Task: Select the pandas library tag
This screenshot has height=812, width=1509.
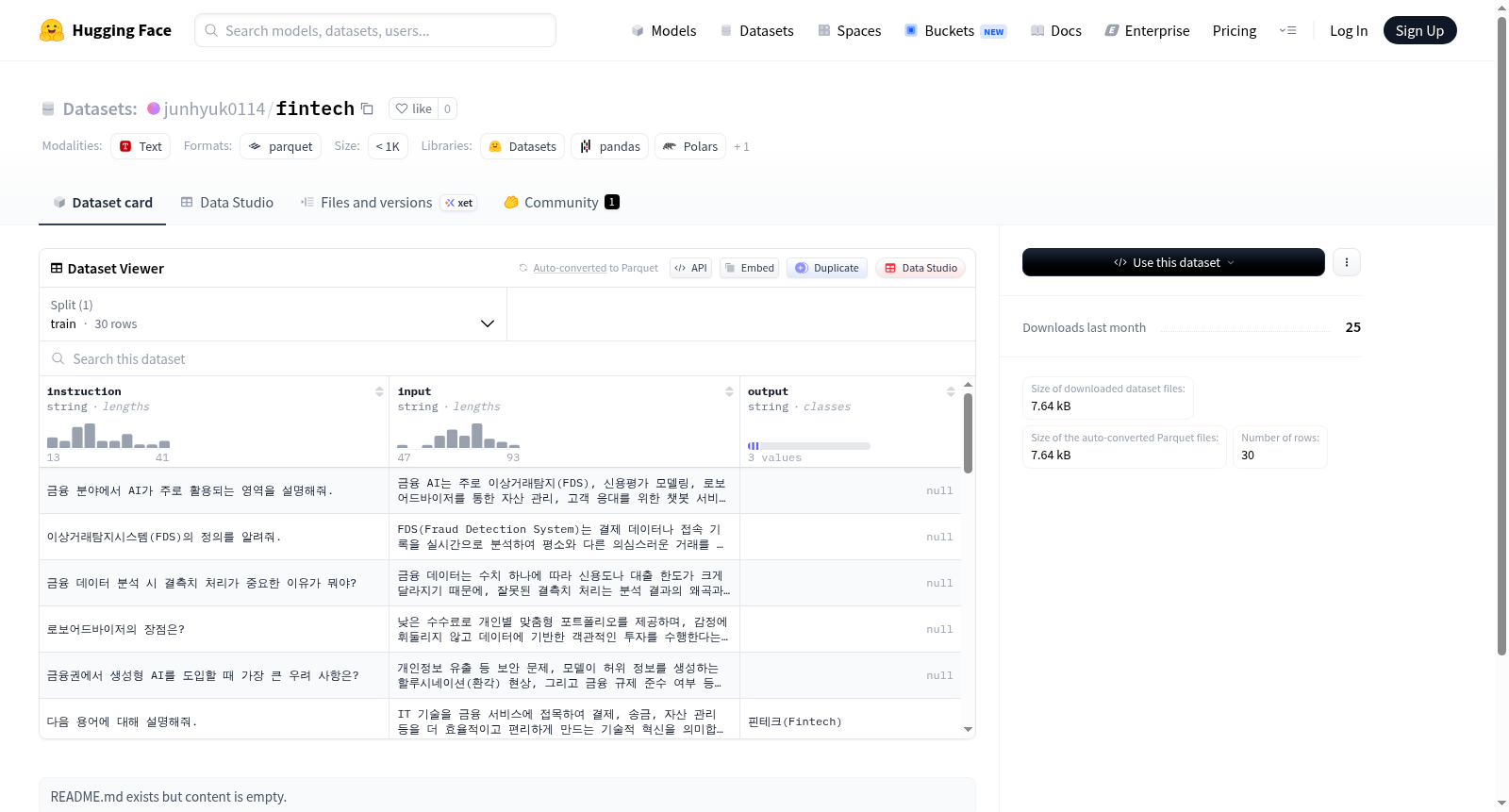Action: coord(609,146)
